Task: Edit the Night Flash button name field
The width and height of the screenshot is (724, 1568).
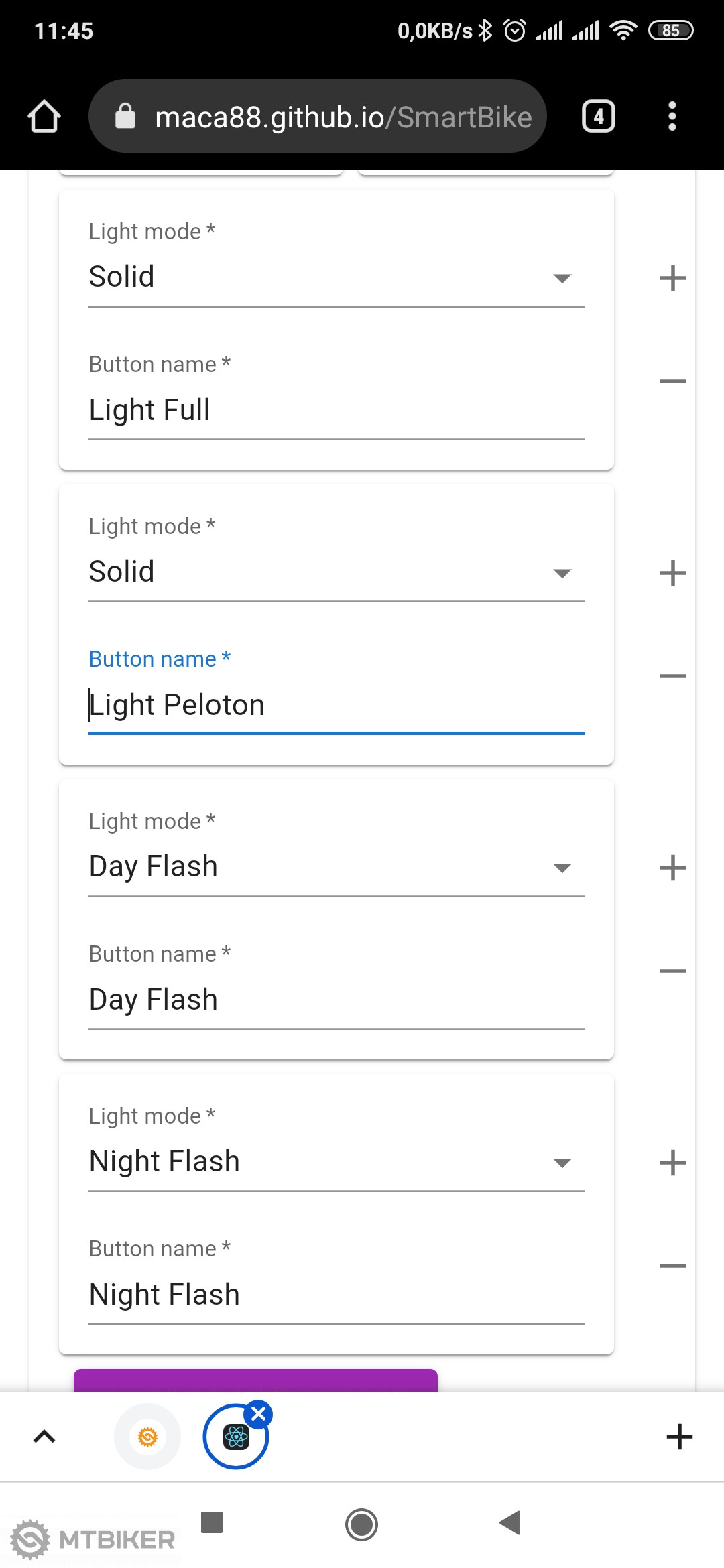Action: (x=335, y=1295)
